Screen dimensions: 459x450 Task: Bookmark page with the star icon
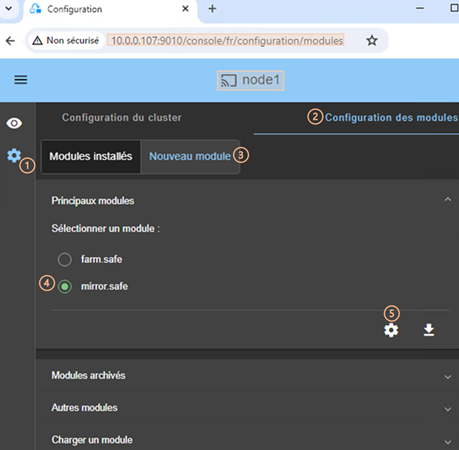[372, 41]
